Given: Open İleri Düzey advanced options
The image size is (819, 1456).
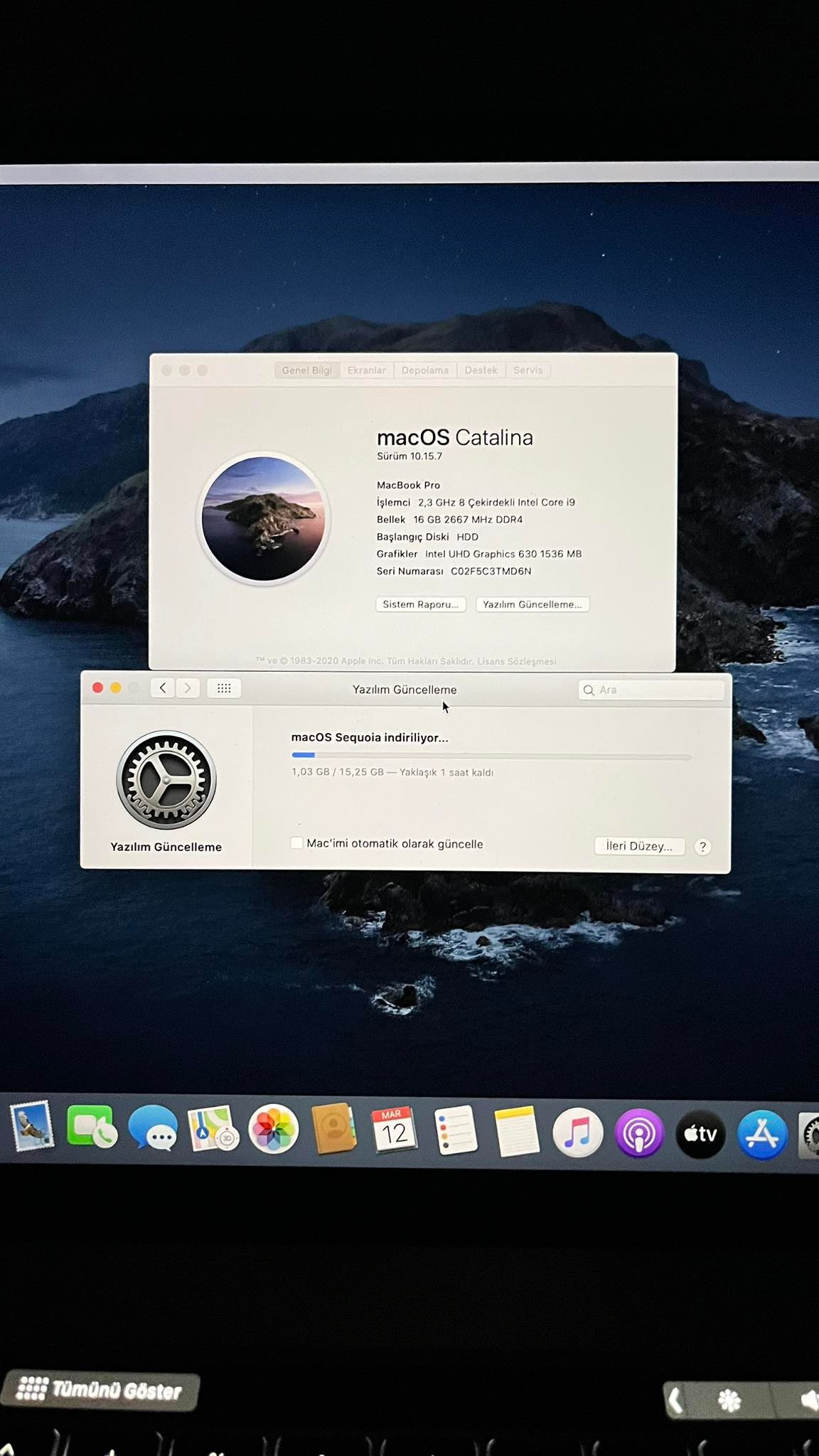Looking at the screenshot, I should point(639,846).
